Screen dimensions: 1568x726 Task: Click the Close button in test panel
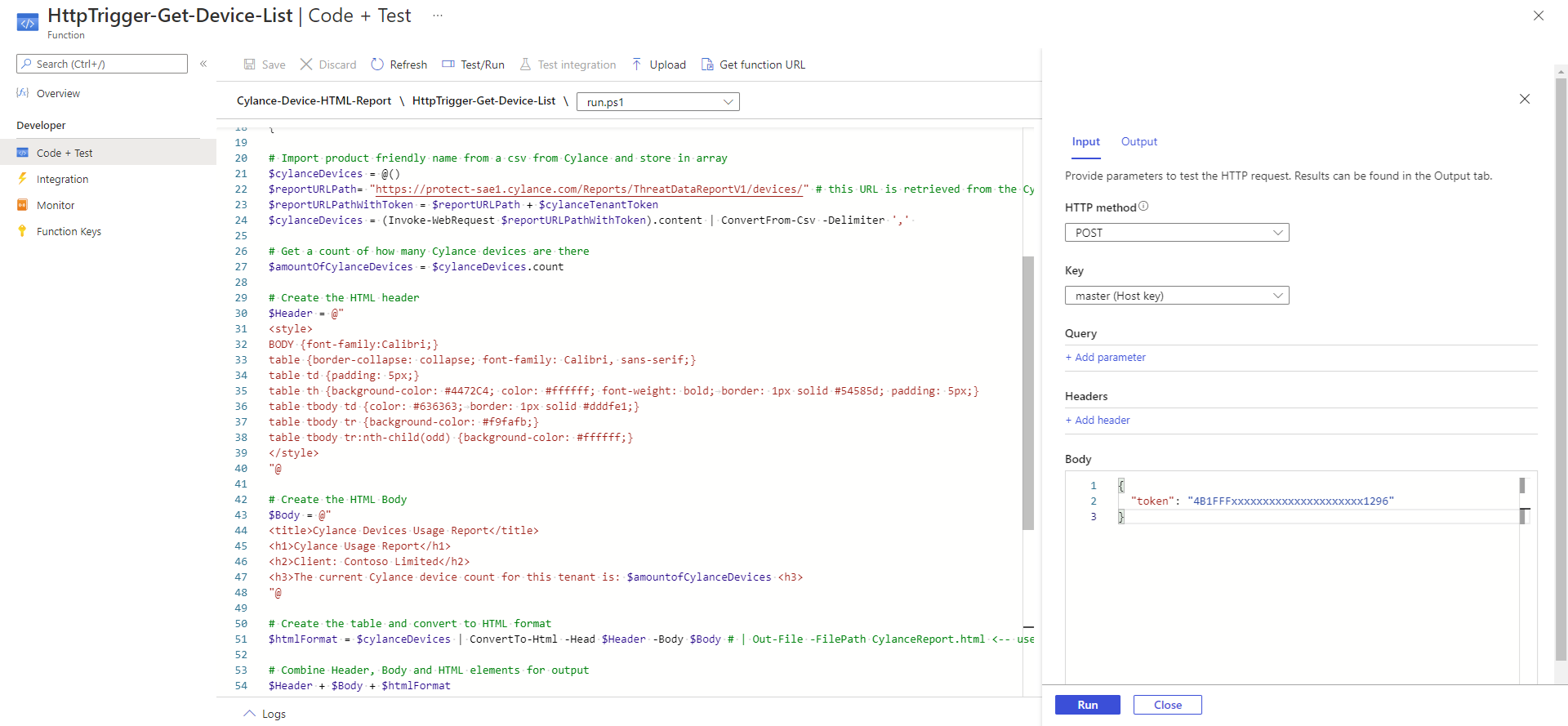1168,705
